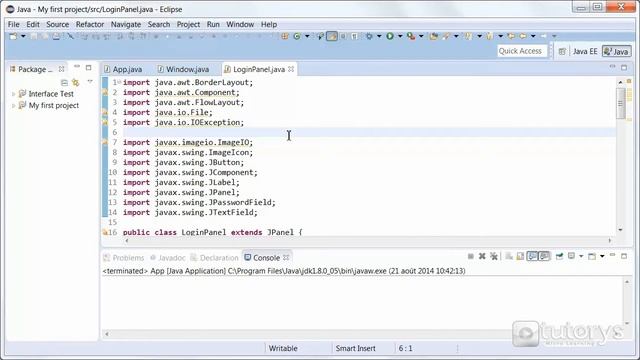Image resolution: width=640 pixels, height=360 pixels.
Task: Open the Source menu
Action: click(x=58, y=24)
